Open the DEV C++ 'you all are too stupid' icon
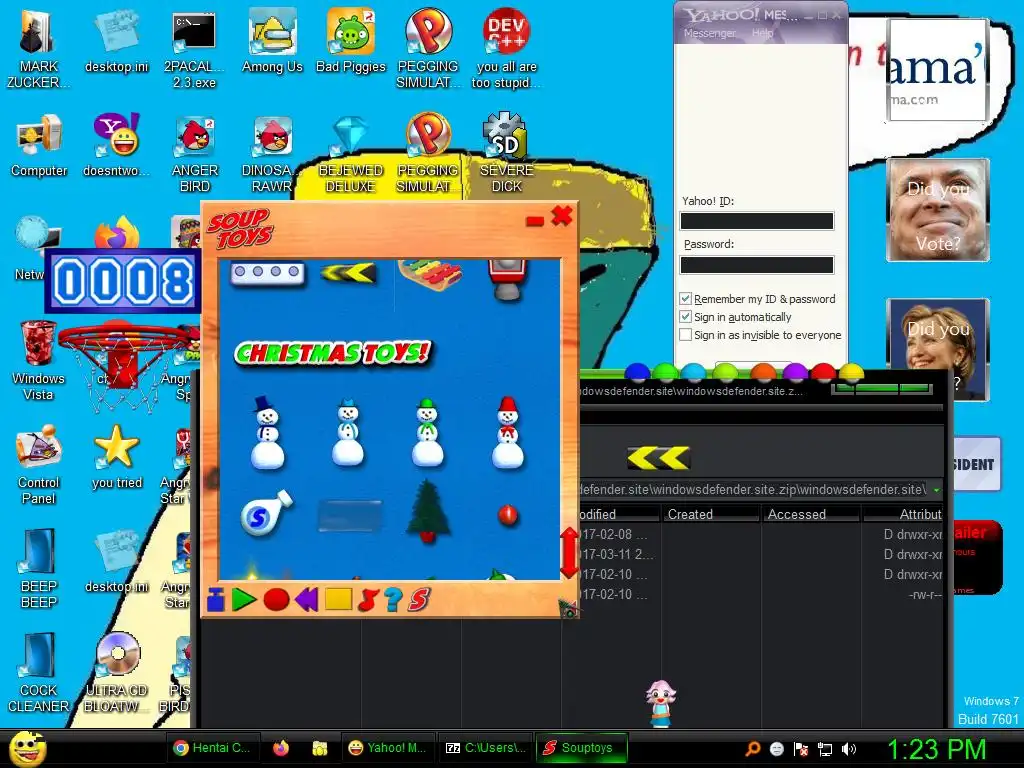This screenshot has width=1024, height=768. [507, 49]
